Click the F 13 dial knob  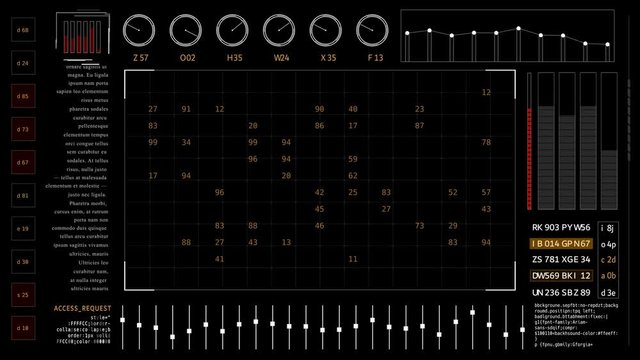(x=372, y=30)
